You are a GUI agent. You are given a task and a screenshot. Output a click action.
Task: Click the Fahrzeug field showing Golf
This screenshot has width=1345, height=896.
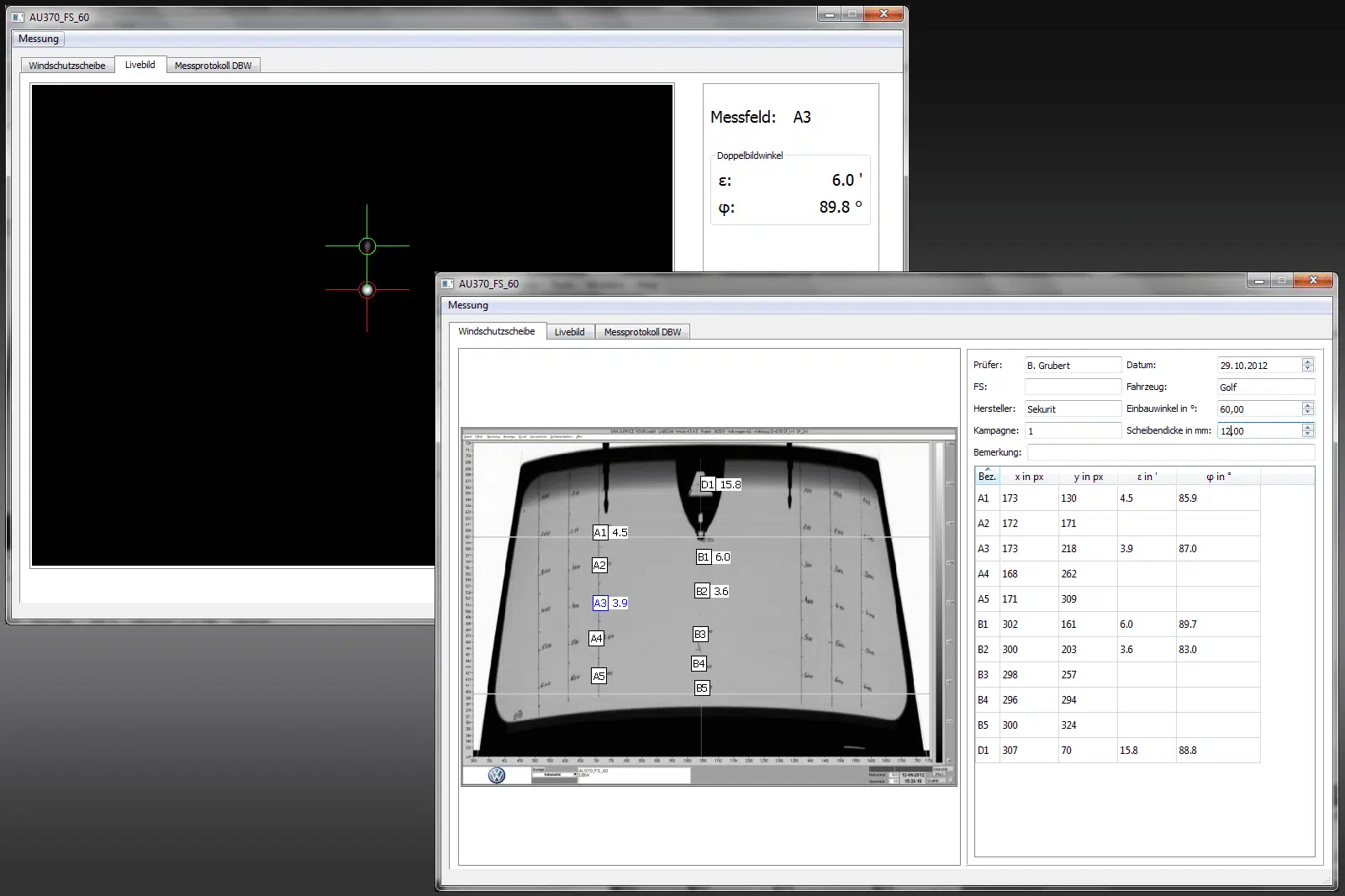(1265, 387)
